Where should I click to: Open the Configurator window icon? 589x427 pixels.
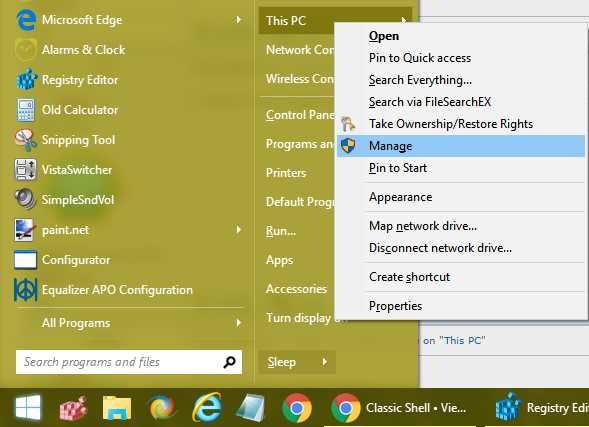pos(26,260)
